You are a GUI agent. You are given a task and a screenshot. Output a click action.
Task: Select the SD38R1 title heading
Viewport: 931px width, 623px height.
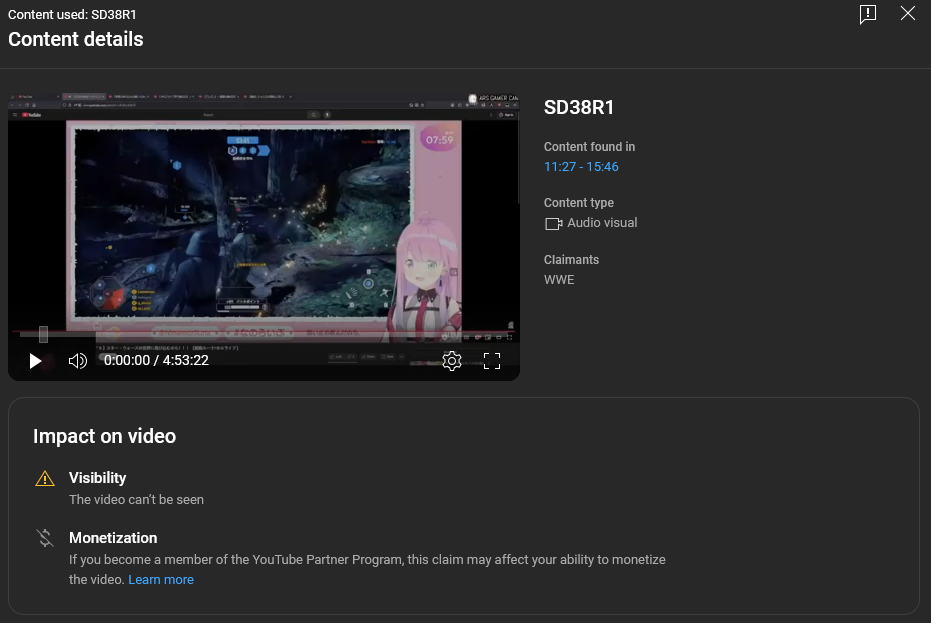tap(579, 108)
